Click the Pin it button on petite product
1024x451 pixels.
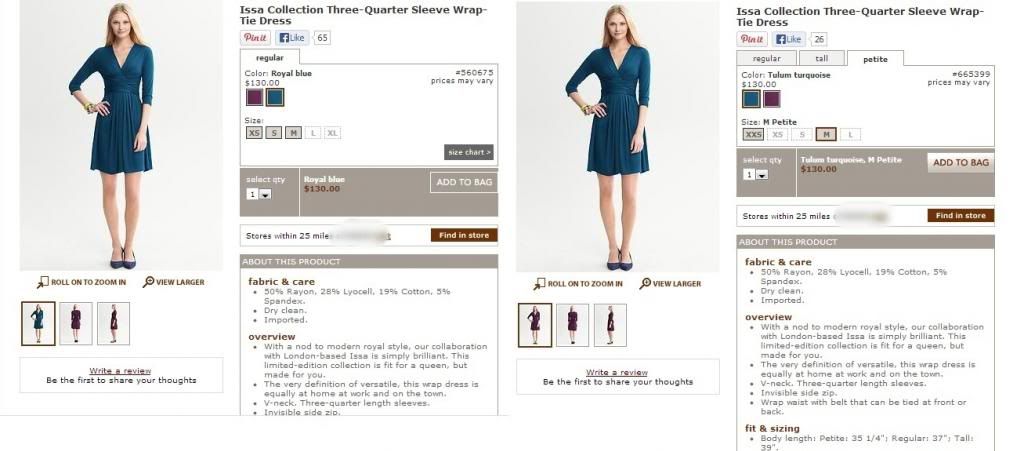[x=752, y=39]
